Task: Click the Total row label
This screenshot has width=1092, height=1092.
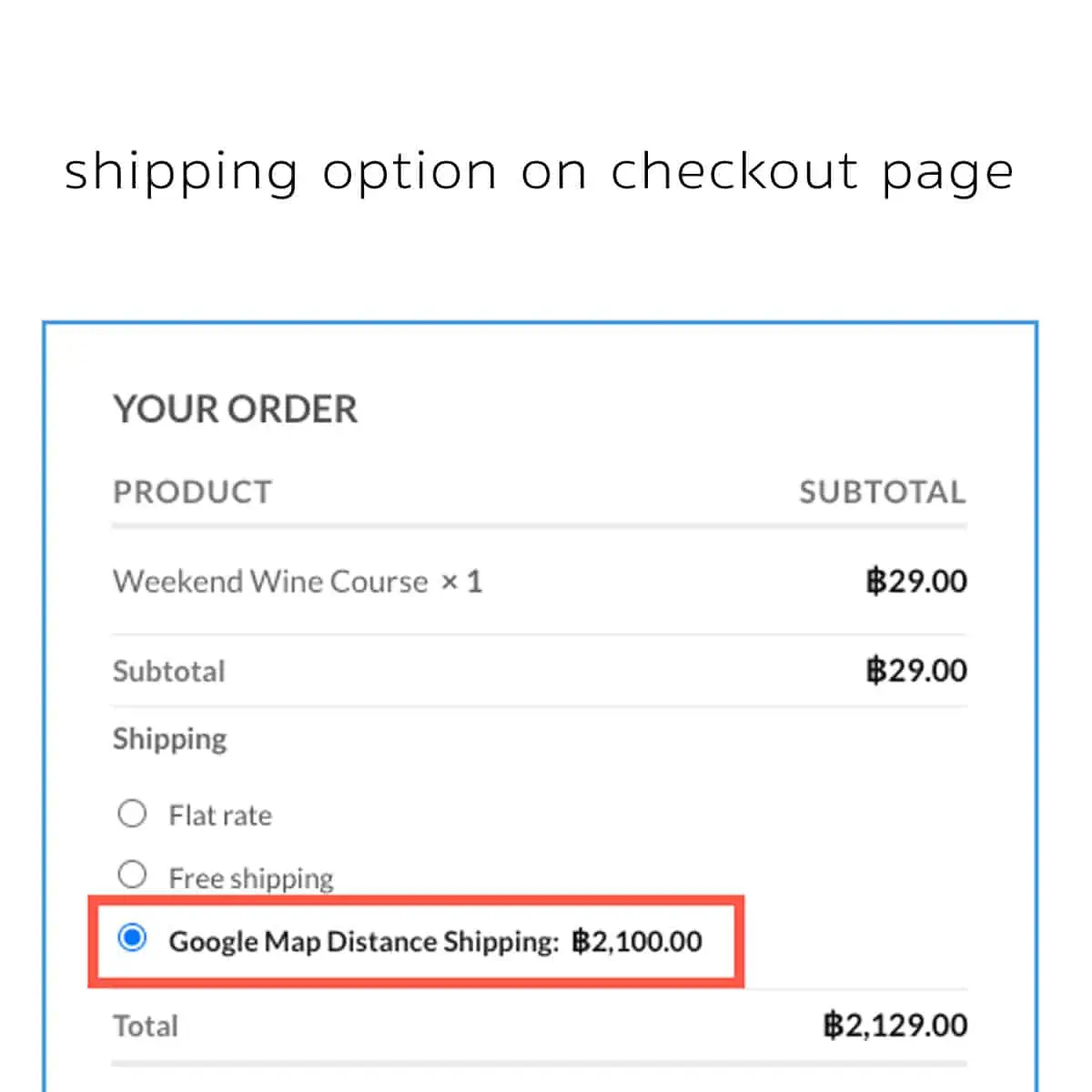Action: [146, 1026]
